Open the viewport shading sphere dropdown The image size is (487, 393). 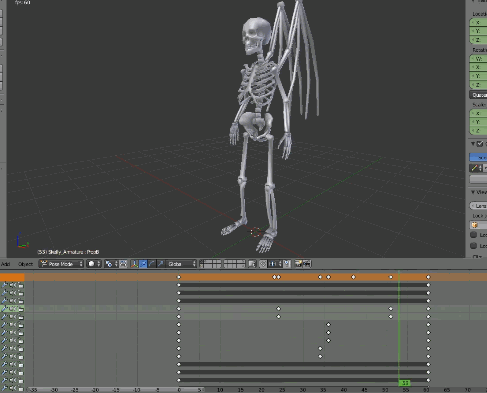coord(94,264)
